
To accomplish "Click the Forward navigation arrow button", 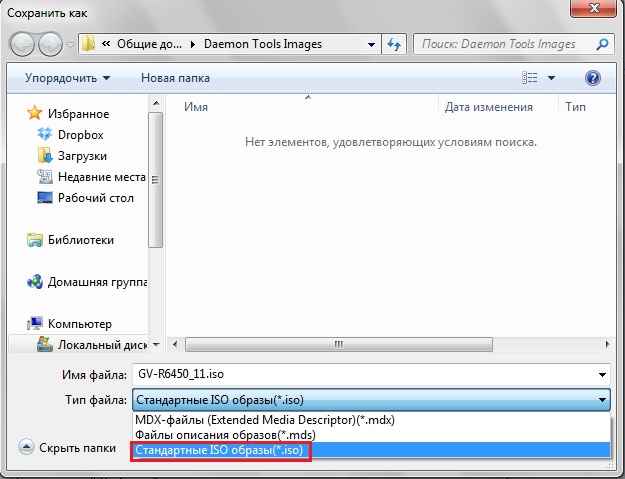I will pyautogui.click(x=49, y=45).
